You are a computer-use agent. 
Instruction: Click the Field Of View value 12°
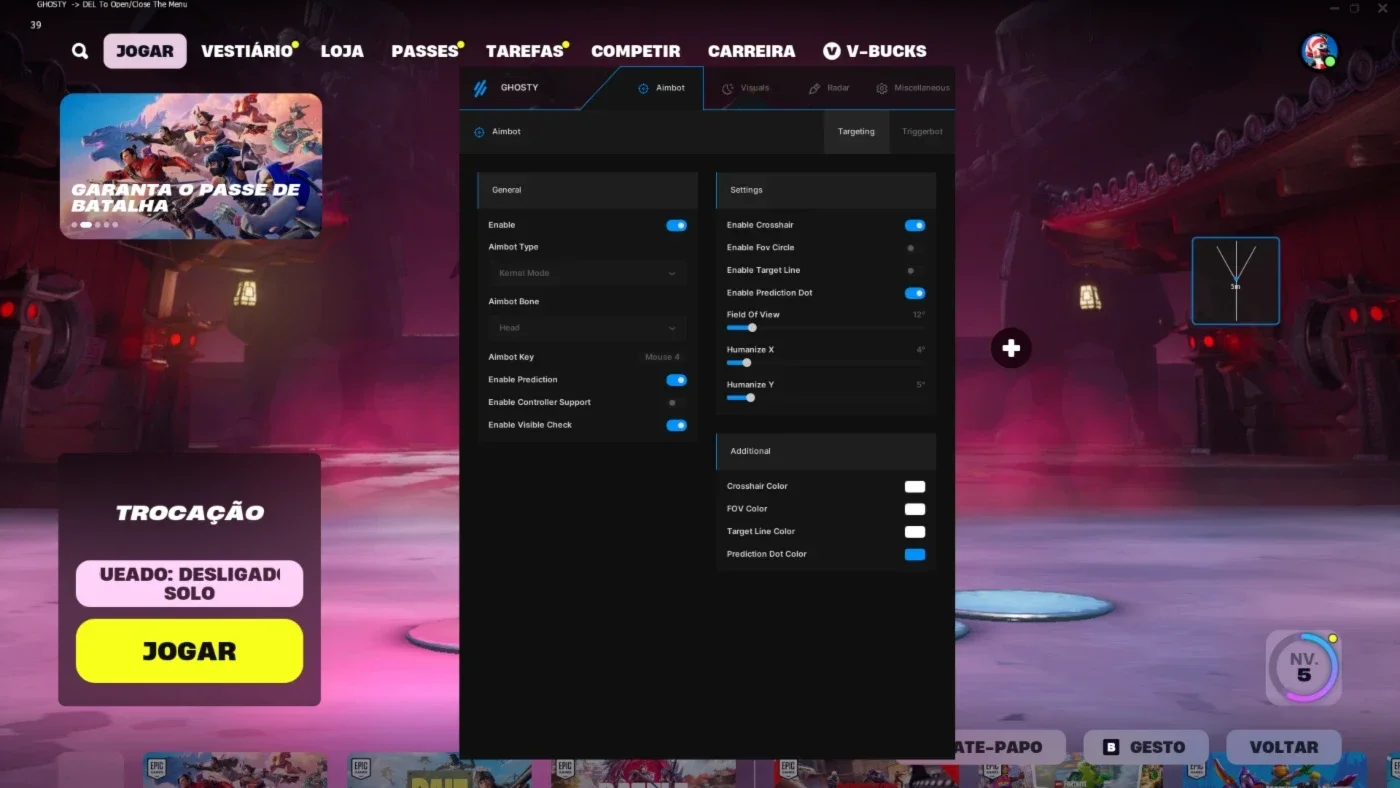pyautogui.click(x=919, y=315)
